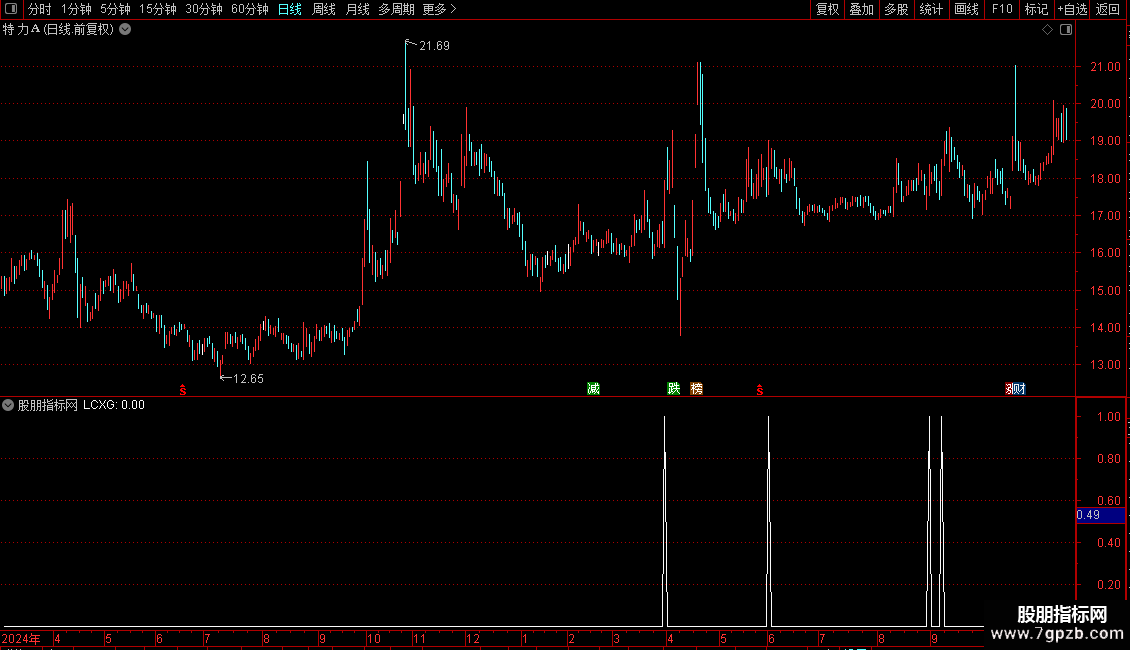Switch to the 15分钟 period
Screen dimensions: 1130x650
158,9
